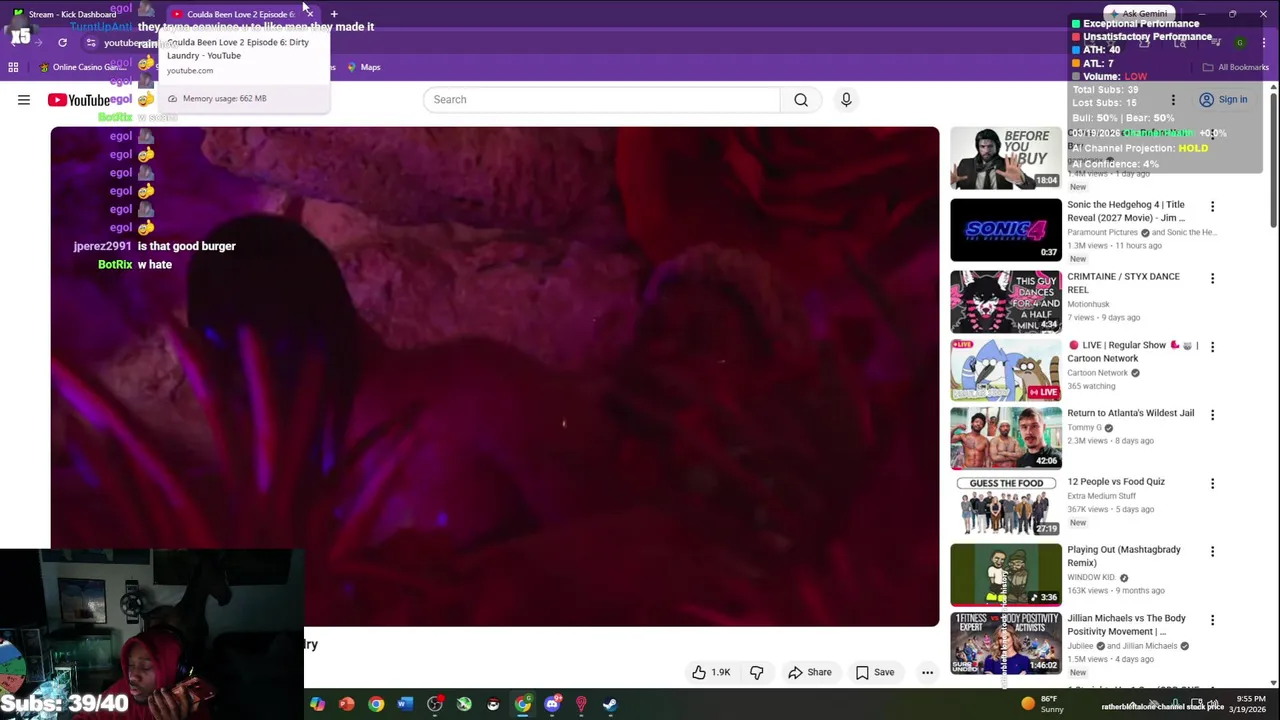Open the Sonic 4 title reveal thumbnail
Viewport: 1280px width, 720px height.
(1006, 230)
